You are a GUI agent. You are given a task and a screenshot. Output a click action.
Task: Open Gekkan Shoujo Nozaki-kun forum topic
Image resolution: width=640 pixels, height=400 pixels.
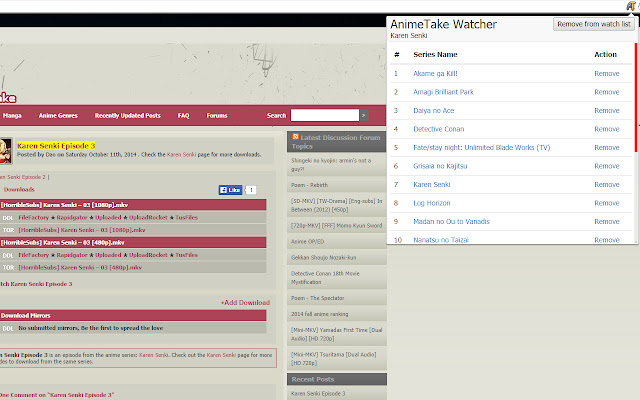[323, 258]
